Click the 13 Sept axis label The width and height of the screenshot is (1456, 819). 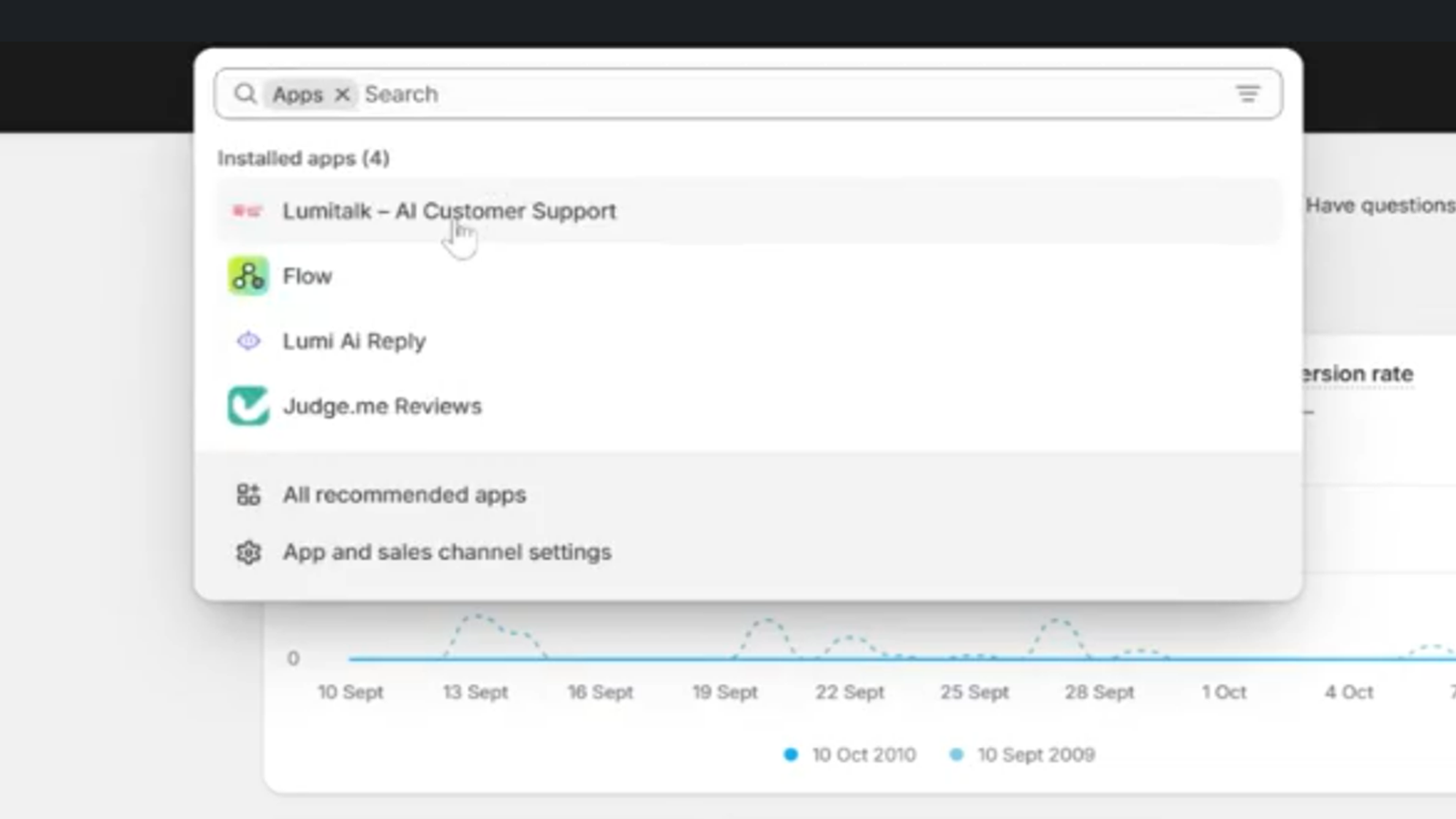tap(475, 692)
